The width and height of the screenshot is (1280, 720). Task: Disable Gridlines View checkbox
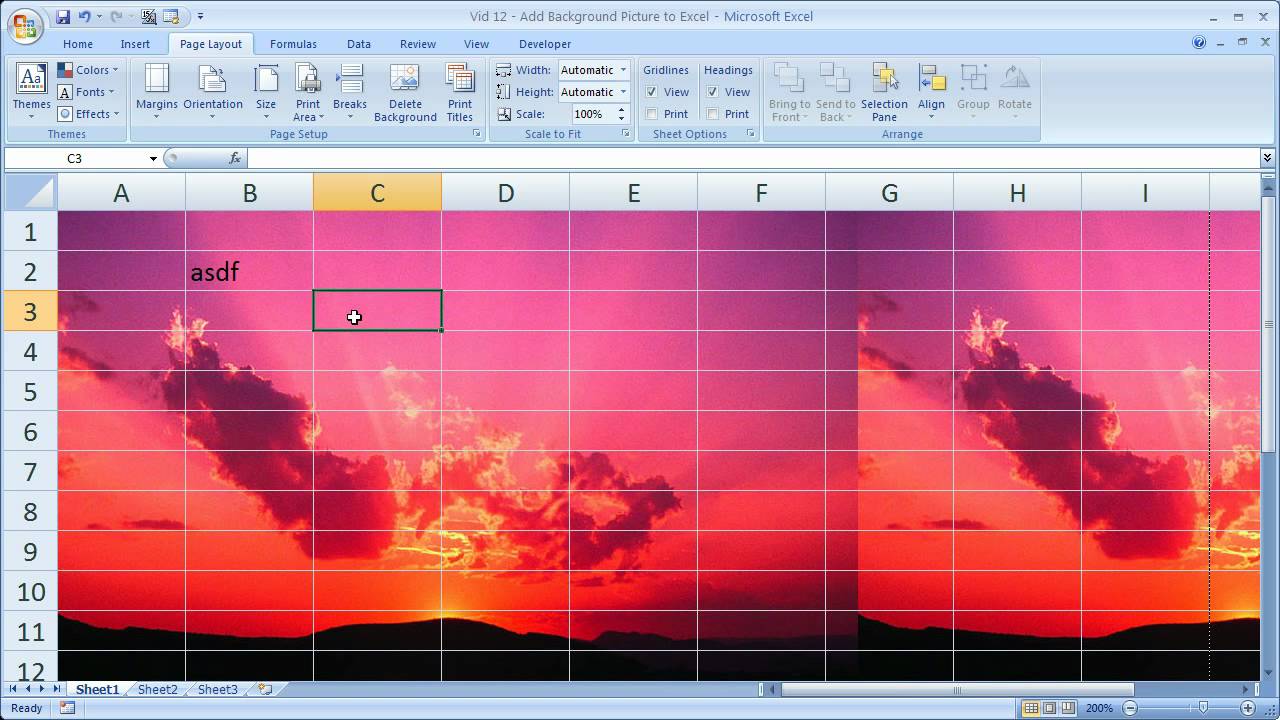(651, 91)
